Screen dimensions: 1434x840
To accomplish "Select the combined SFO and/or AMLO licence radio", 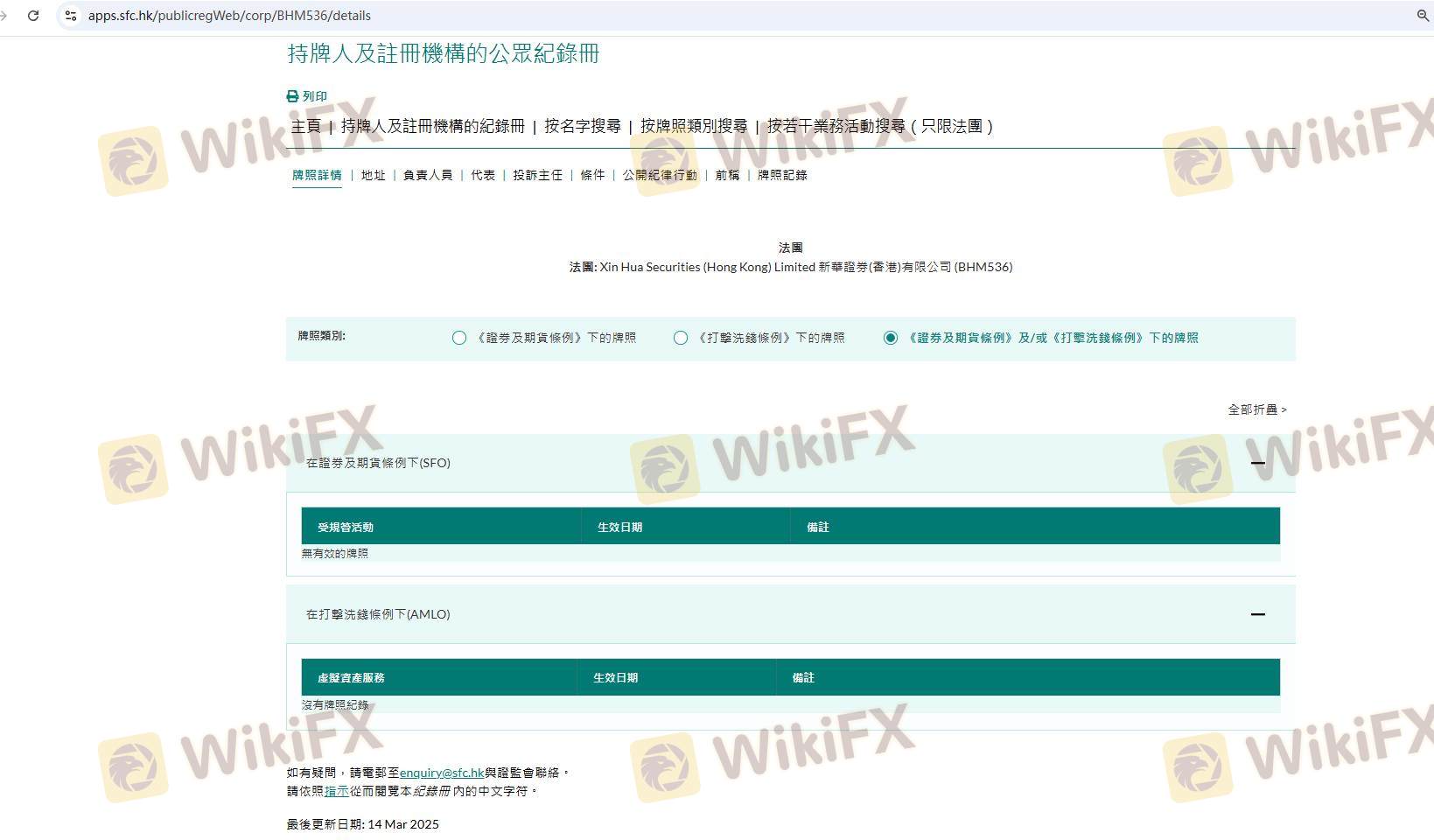I will point(891,338).
